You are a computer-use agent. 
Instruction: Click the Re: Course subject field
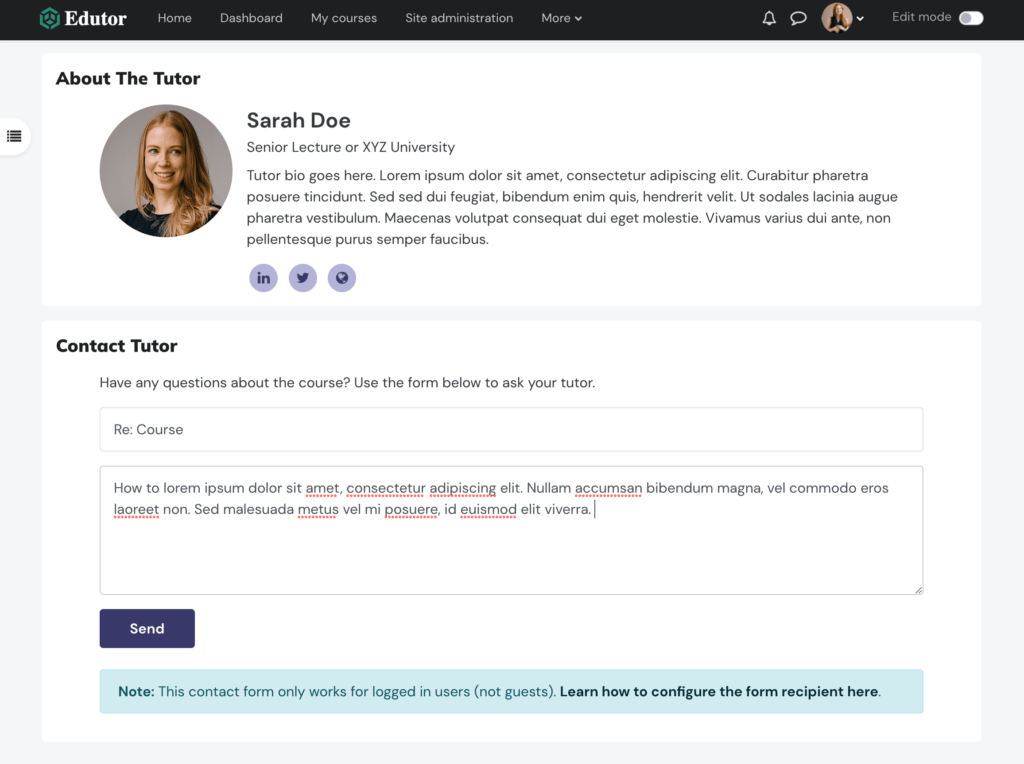pyautogui.click(x=511, y=429)
